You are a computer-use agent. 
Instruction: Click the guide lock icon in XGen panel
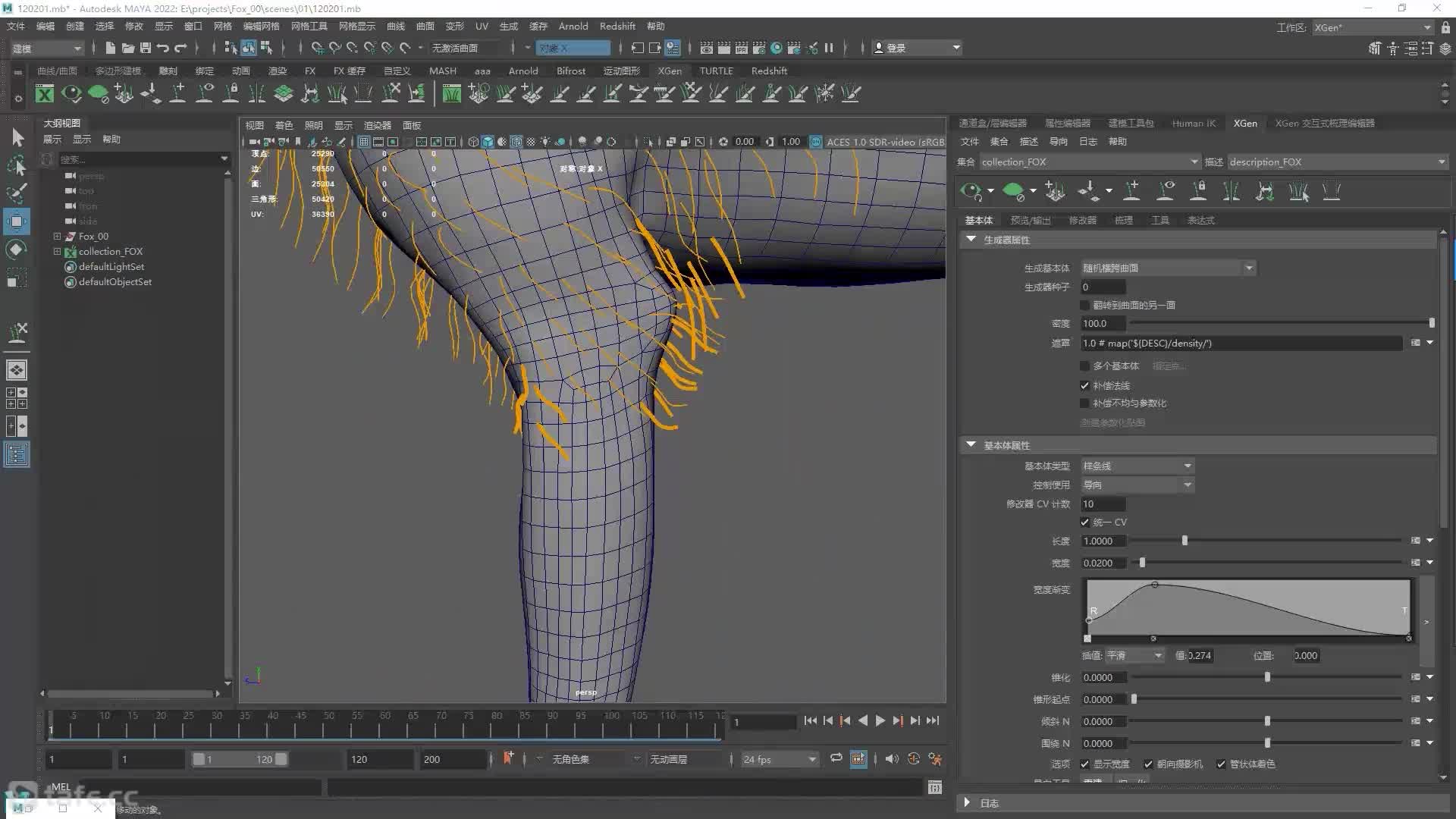pos(1198,191)
